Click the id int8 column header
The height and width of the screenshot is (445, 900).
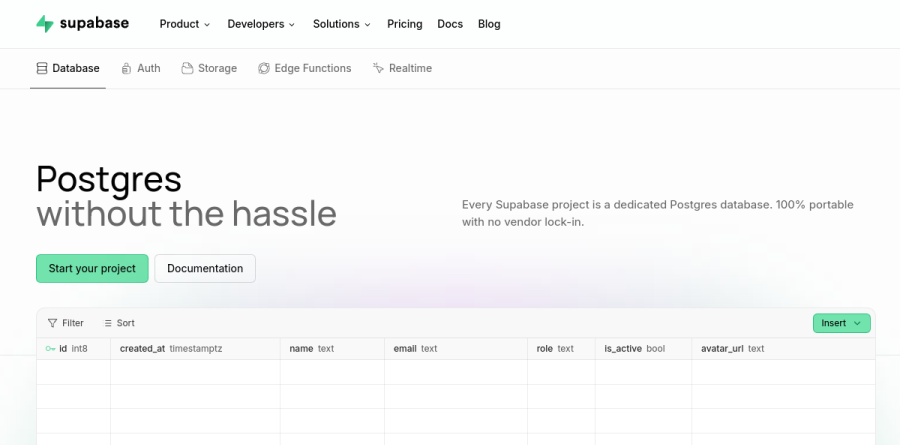click(x=73, y=349)
